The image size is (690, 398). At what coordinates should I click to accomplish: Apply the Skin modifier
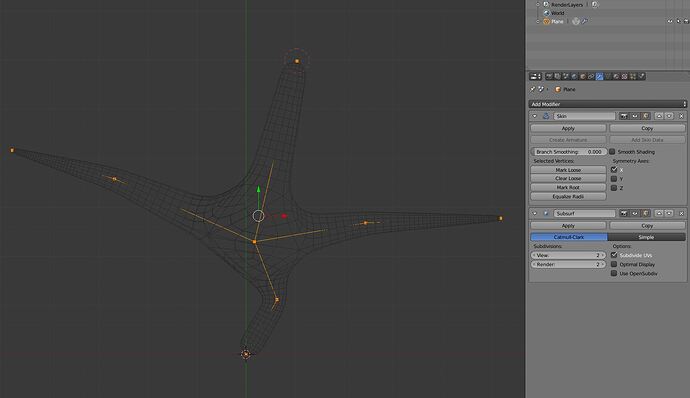coord(568,129)
